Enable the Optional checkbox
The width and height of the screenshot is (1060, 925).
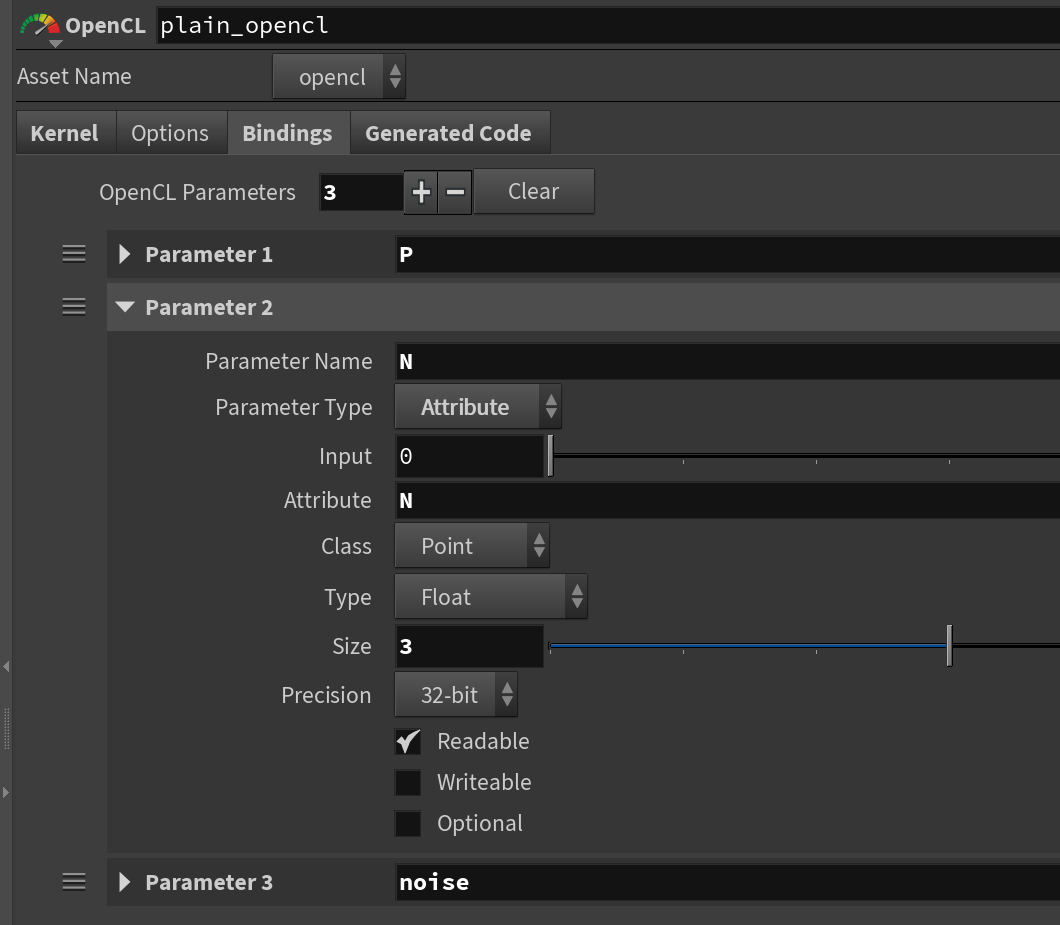(x=408, y=823)
